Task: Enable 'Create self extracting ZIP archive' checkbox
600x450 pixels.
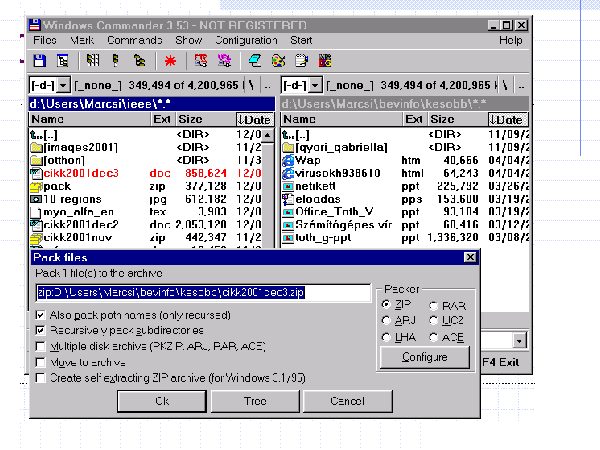Action: [x=40, y=378]
